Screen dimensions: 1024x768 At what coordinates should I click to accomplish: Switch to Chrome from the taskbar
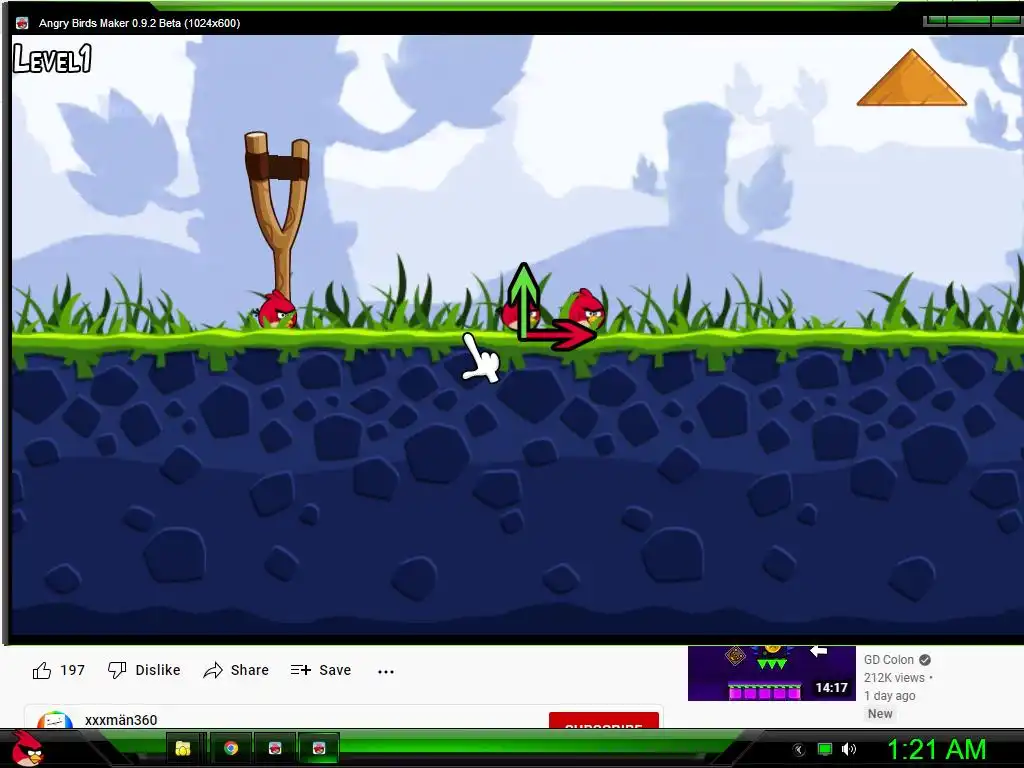[x=231, y=748]
